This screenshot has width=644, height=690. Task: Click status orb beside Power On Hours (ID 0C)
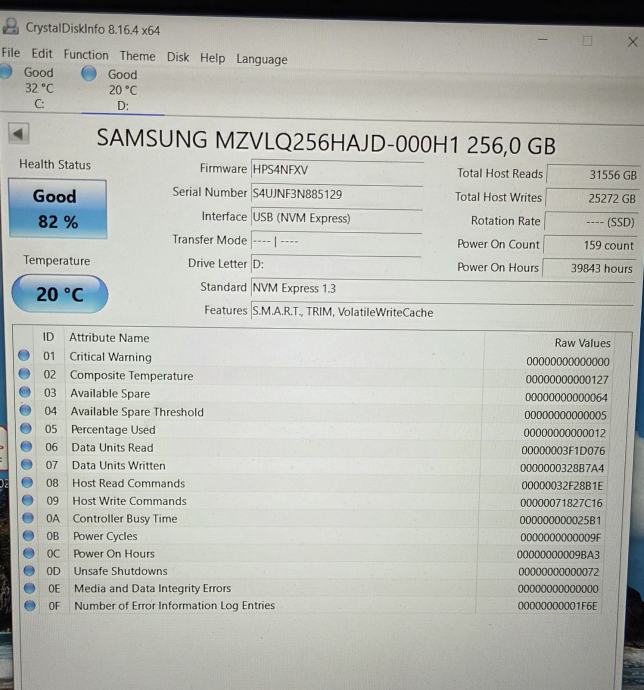(29, 553)
